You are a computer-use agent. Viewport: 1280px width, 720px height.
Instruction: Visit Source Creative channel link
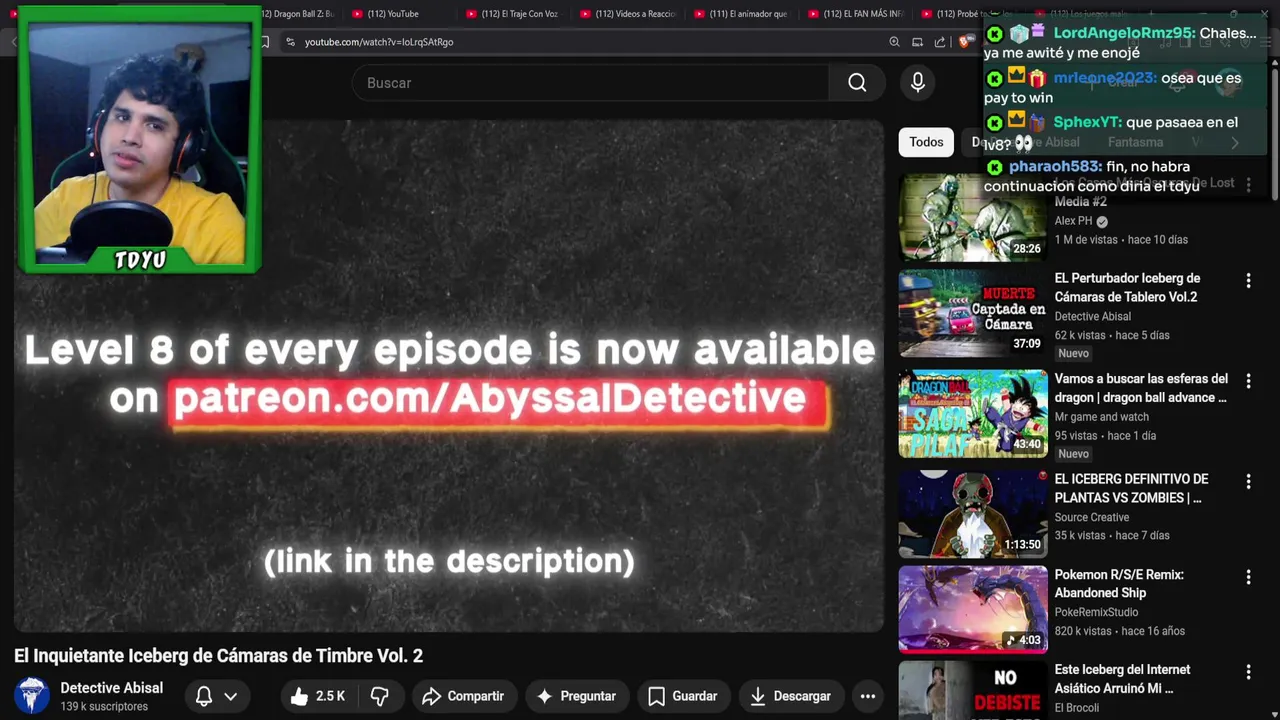[1091, 517]
